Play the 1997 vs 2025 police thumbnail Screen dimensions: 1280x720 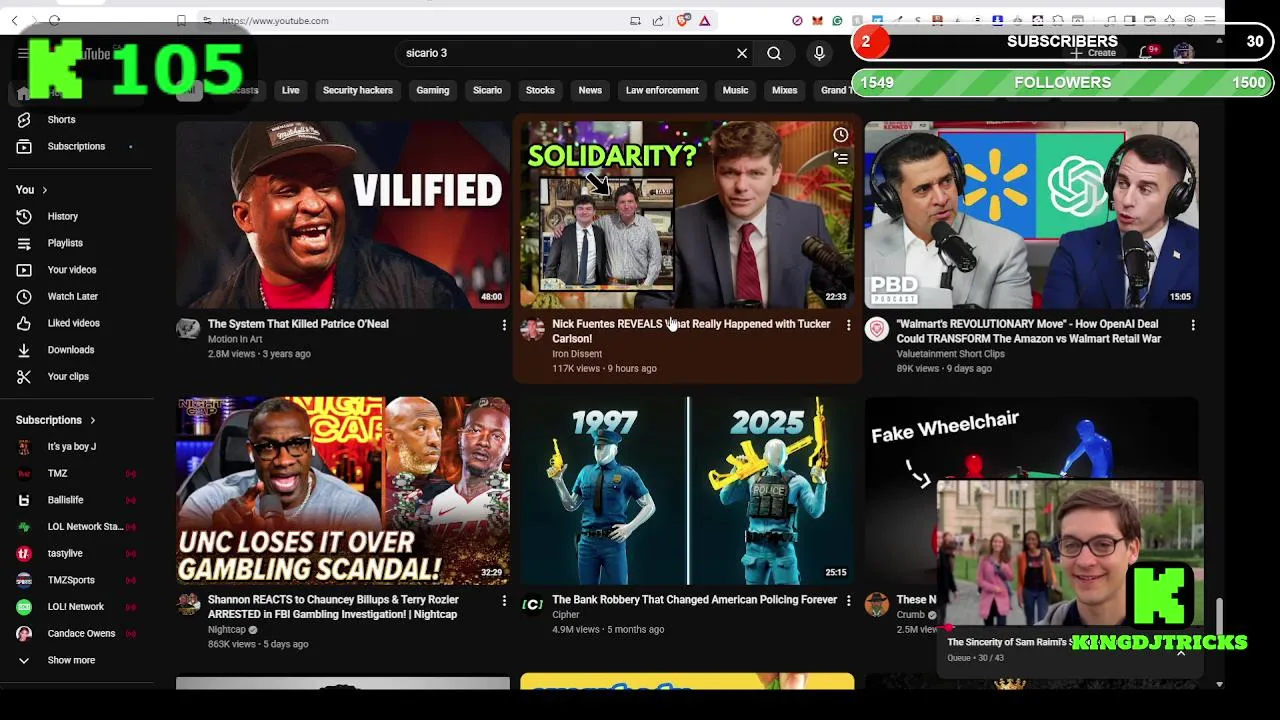687,491
